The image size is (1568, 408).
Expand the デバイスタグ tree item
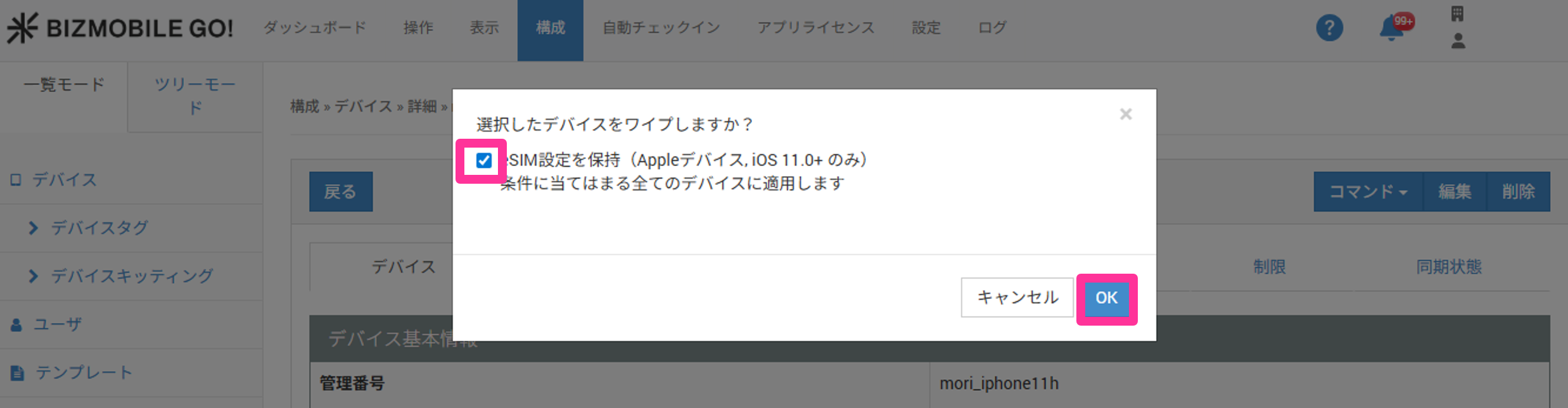pos(34,228)
